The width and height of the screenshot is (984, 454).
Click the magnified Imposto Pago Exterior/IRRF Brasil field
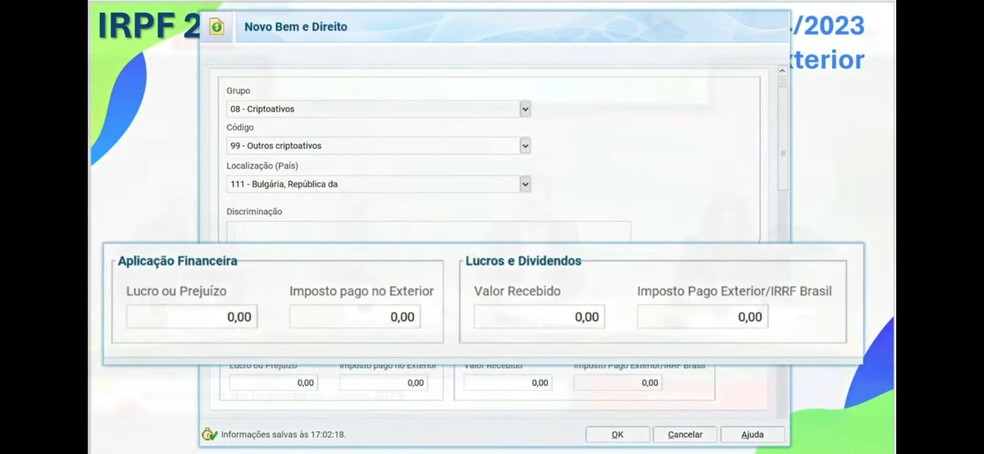click(x=702, y=317)
